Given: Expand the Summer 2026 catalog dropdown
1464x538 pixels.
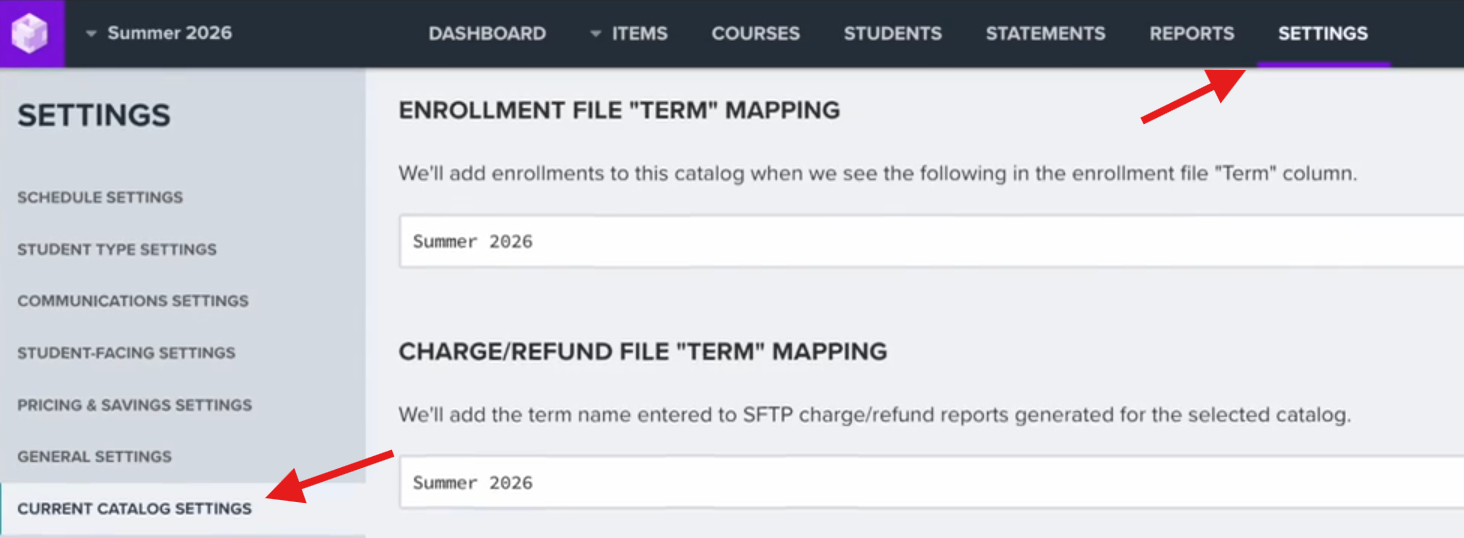Looking at the screenshot, I should (x=91, y=34).
